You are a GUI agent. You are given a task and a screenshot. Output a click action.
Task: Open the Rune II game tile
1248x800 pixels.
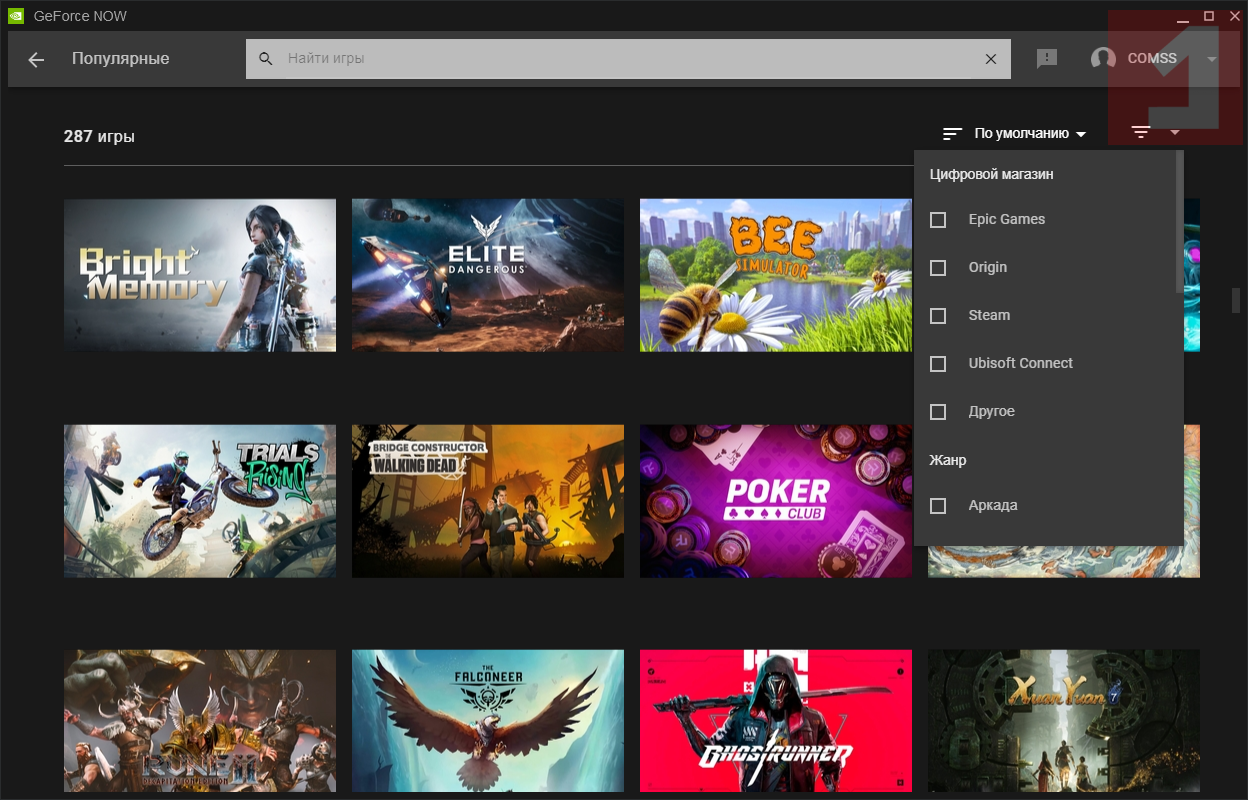pos(200,721)
